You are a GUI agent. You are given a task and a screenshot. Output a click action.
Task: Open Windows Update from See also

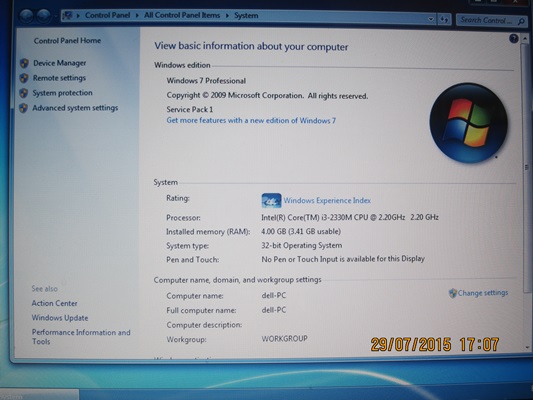click(60, 318)
